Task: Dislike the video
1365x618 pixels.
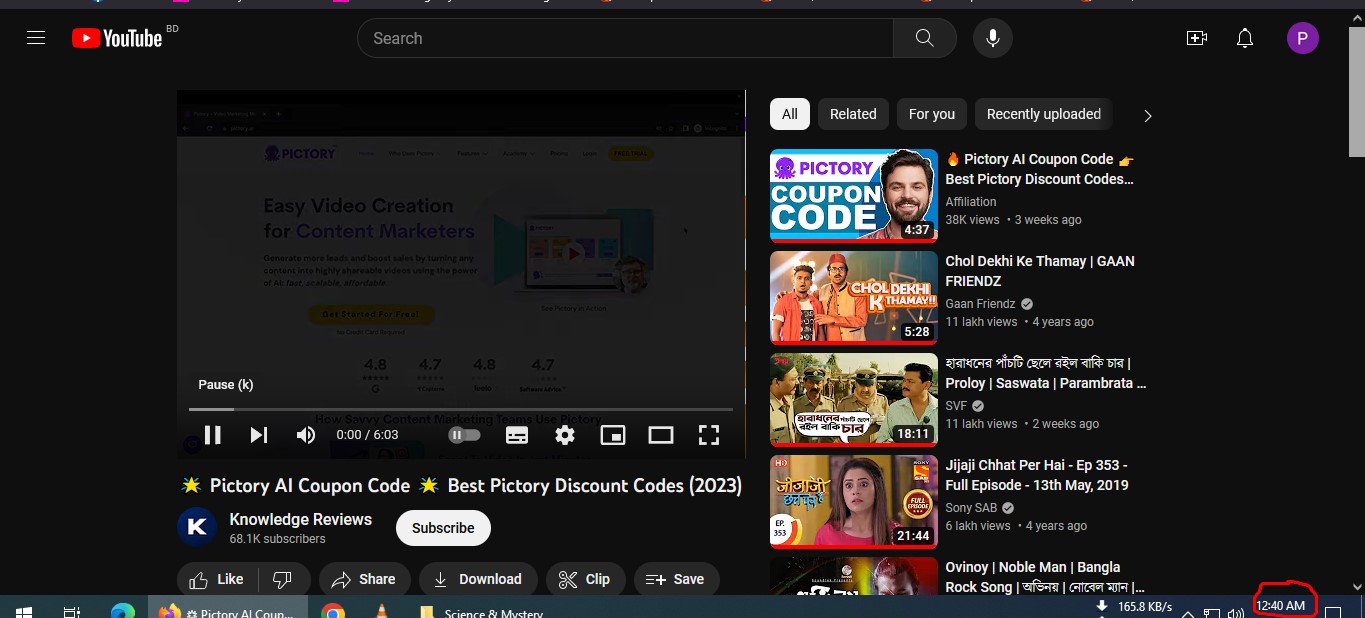Action: (282, 579)
